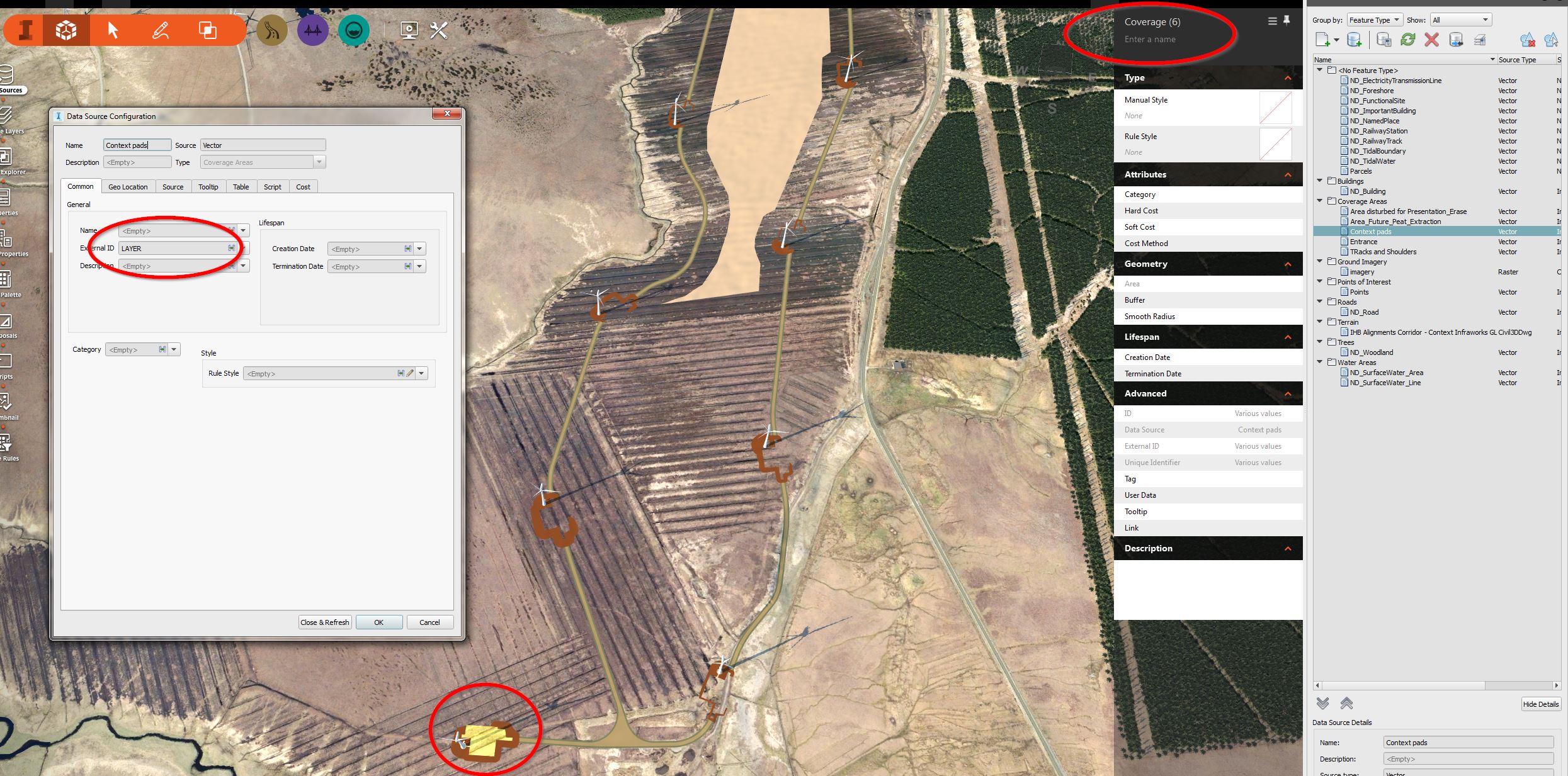Collapse the Coverage Areas tree group
This screenshot has width=1568, height=776.
coord(1320,201)
